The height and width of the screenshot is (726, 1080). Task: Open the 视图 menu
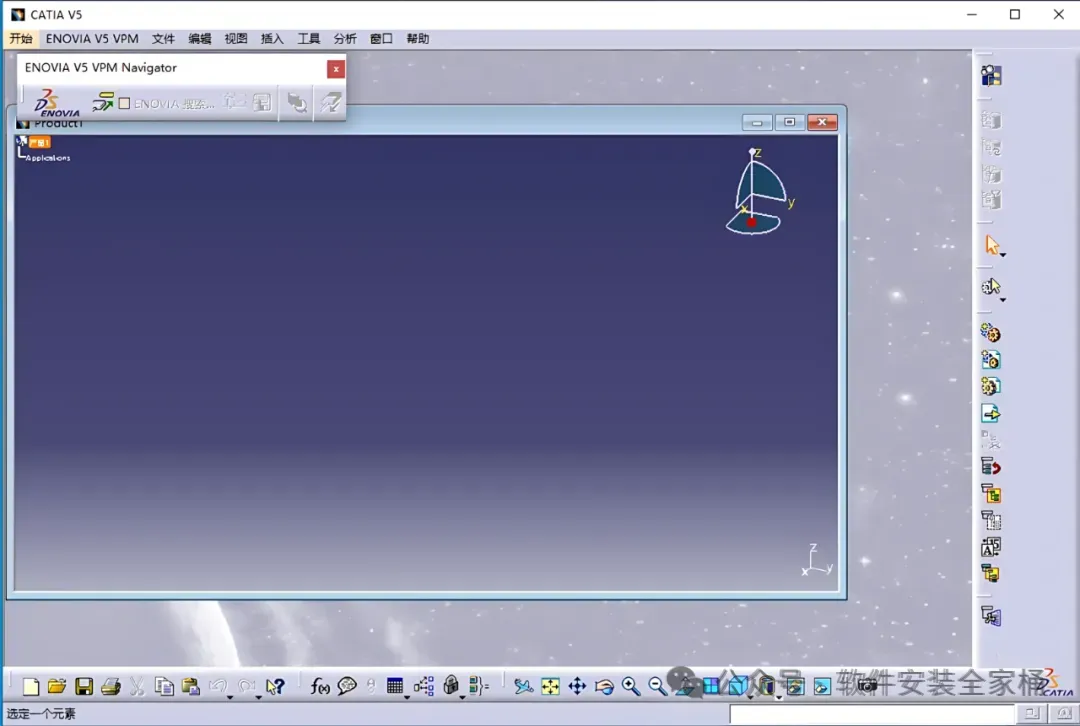click(236, 39)
